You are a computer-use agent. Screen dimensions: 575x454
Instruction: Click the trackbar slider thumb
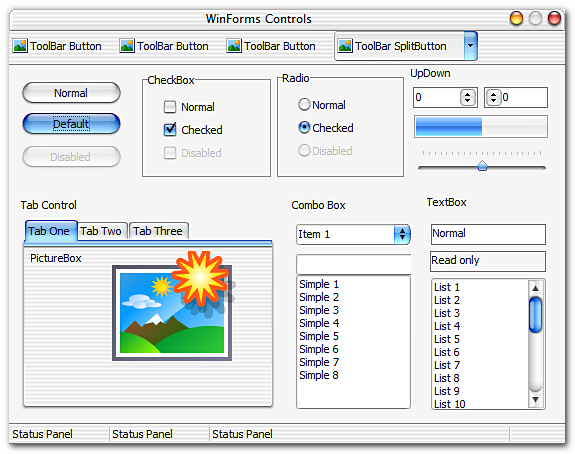482,166
